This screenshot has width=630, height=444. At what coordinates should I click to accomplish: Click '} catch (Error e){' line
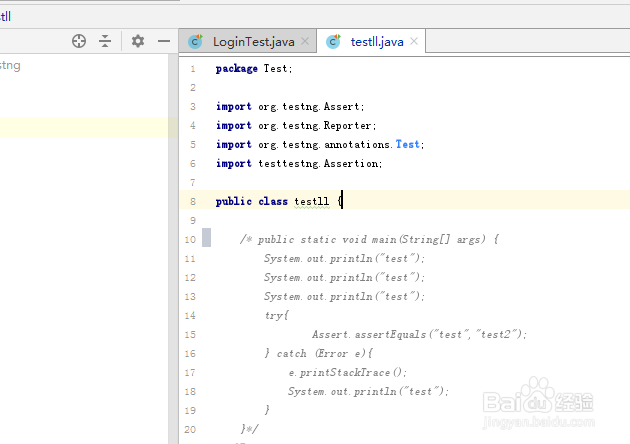(x=318, y=354)
